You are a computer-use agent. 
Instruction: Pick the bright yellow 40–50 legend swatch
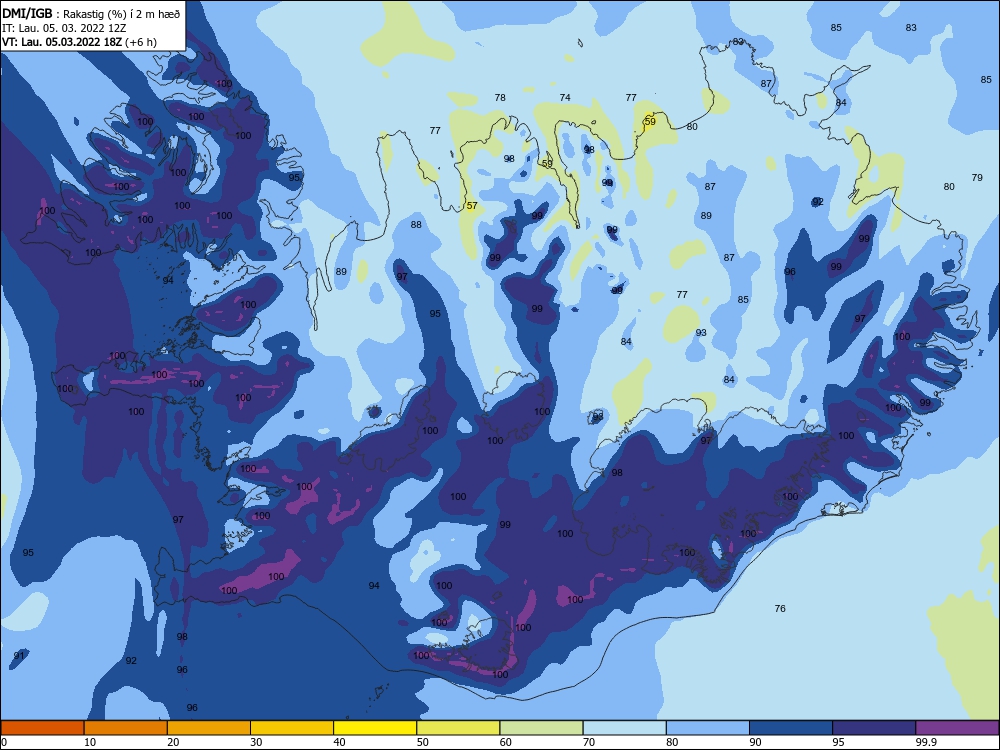click(x=375, y=728)
